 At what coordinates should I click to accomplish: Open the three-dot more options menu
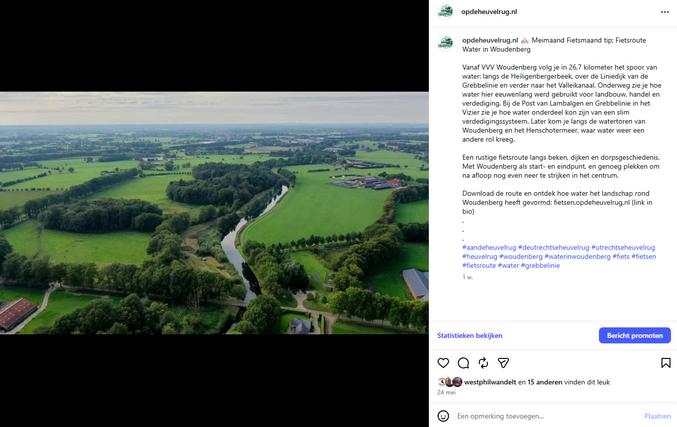[665, 12]
